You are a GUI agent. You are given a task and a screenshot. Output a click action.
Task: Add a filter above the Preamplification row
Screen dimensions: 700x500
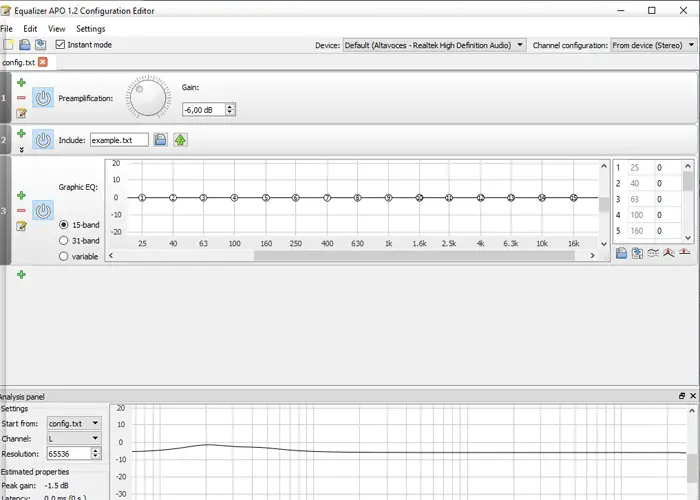coord(21,83)
